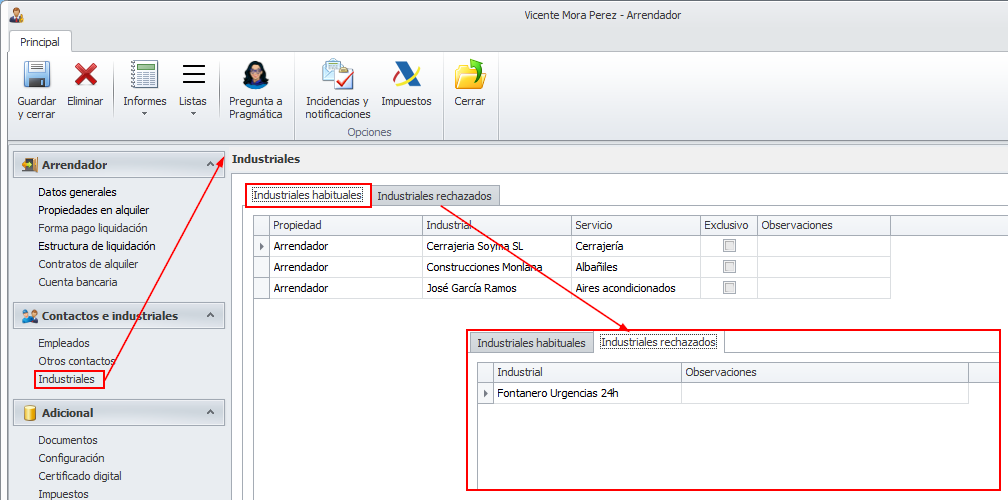Screen dimensions: 1008x500
Task: Click Observaciones column header in habituales grid
Action: pyautogui.click(x=824, y=225)
